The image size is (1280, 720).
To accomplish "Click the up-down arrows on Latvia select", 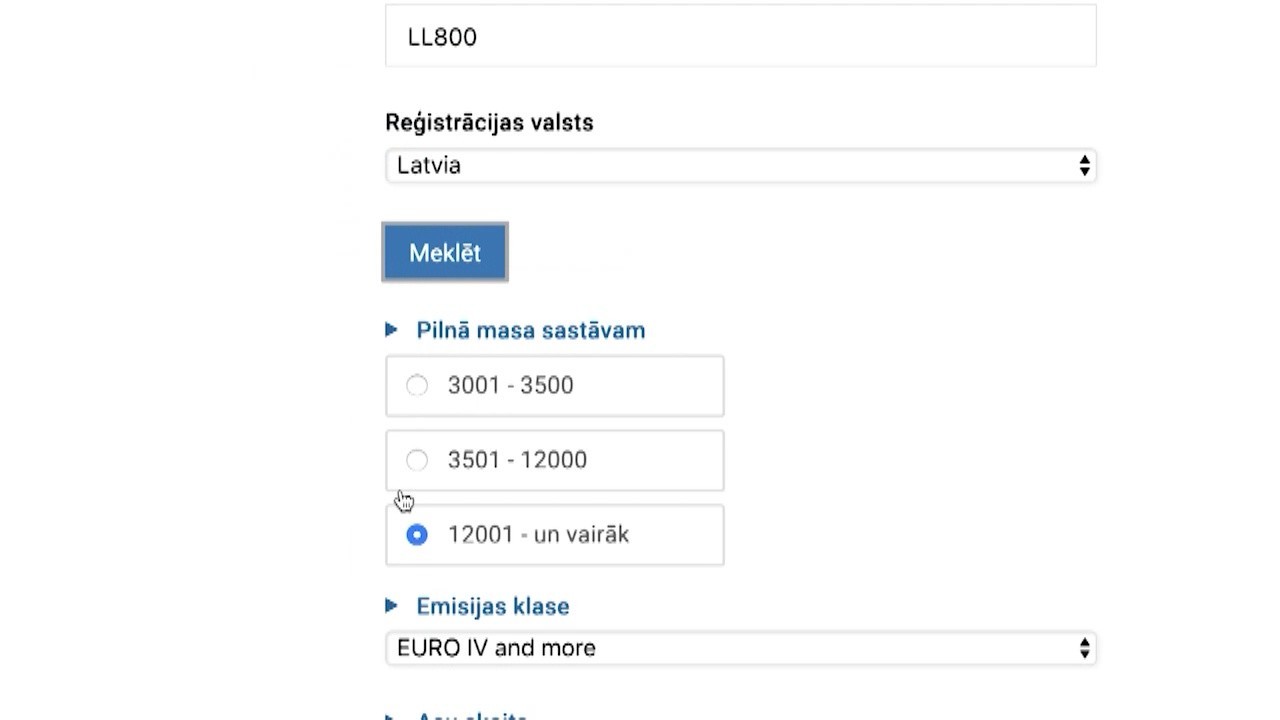I will [x=1084, y=166].
